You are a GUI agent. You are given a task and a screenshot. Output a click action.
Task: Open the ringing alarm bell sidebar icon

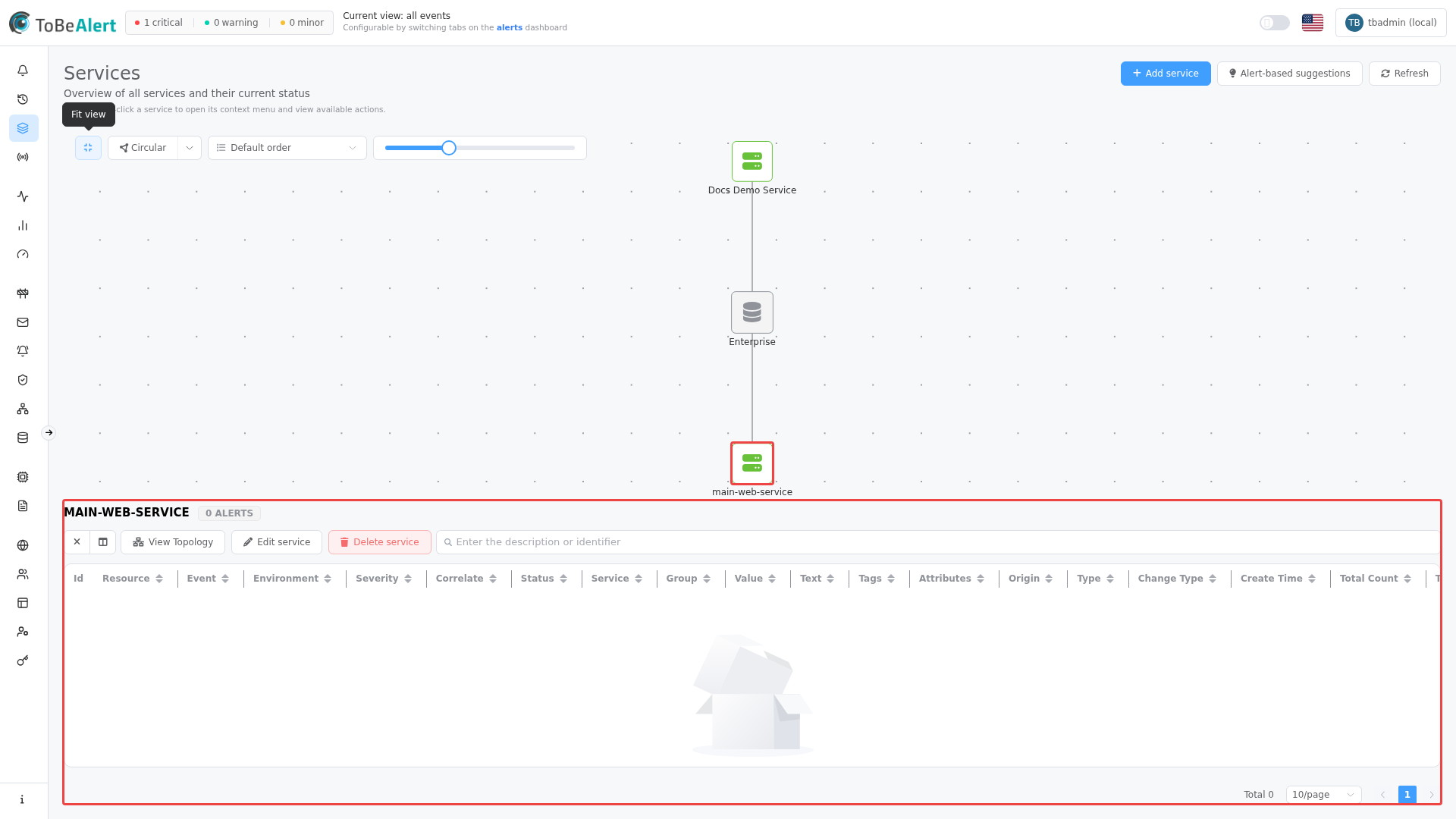[x=23, y=351]
